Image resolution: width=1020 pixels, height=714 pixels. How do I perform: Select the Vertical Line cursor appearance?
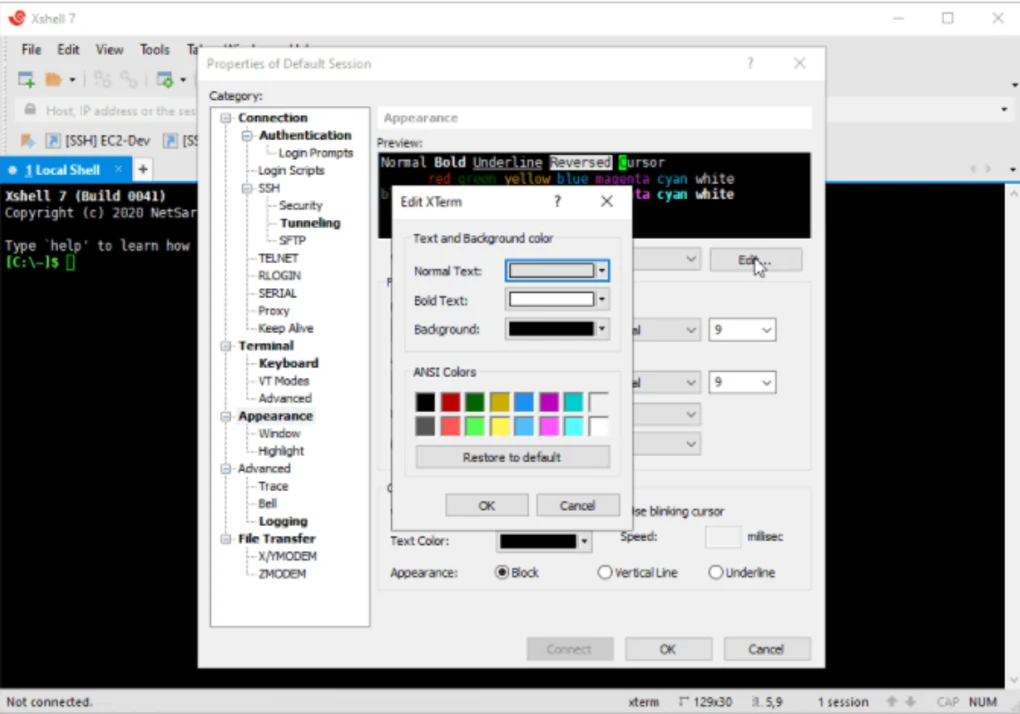tap(604, 573)
